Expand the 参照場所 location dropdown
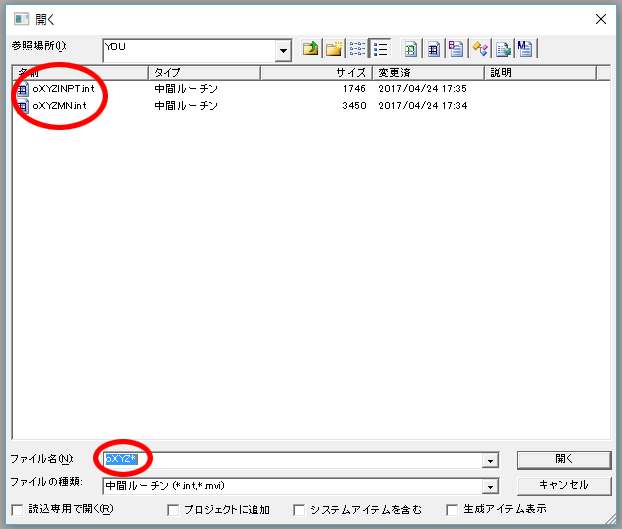This screenshot has height=529, width=622. (x=283, y=49)
